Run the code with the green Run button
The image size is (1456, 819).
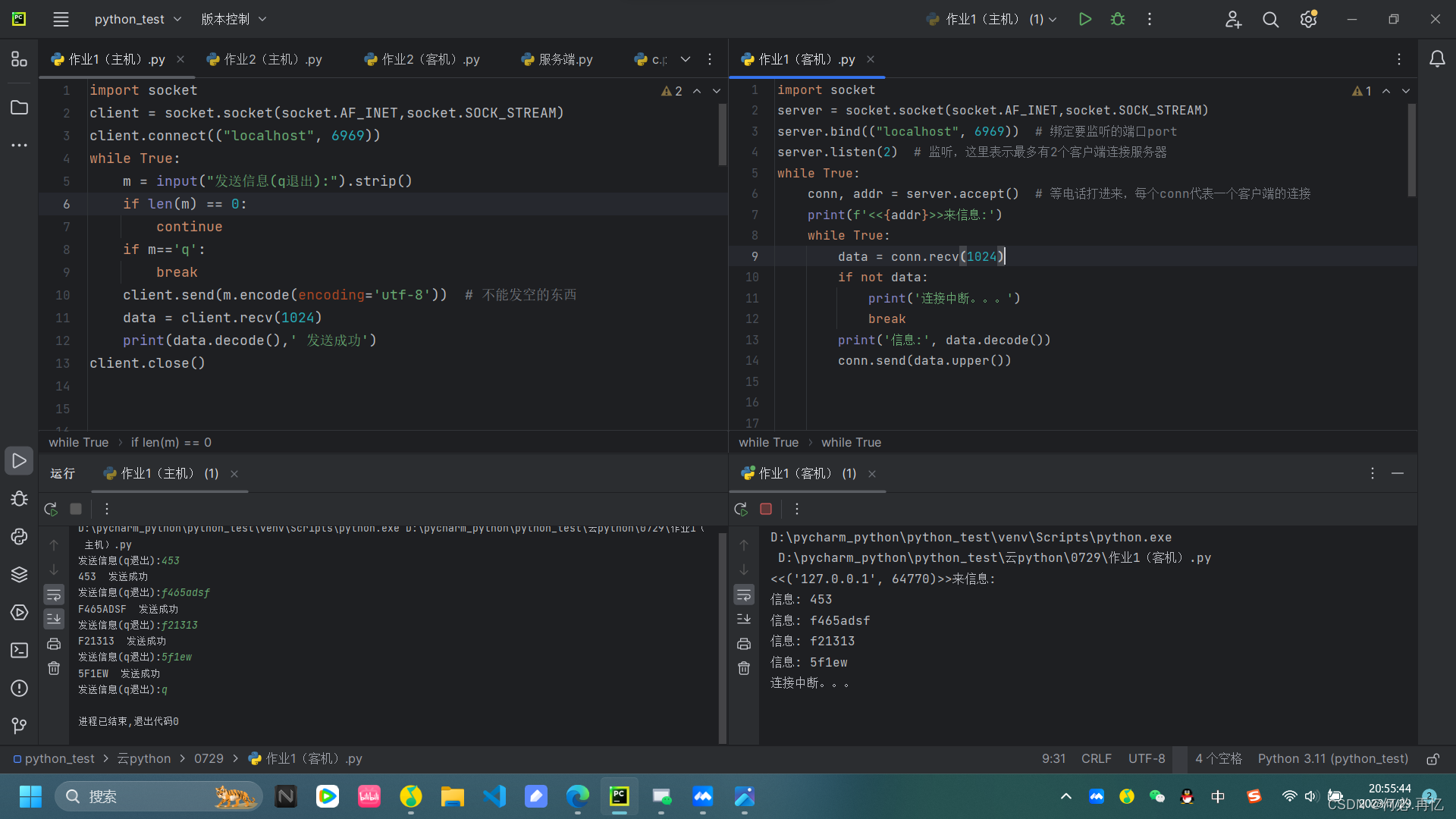click(x=1084, y=19)
